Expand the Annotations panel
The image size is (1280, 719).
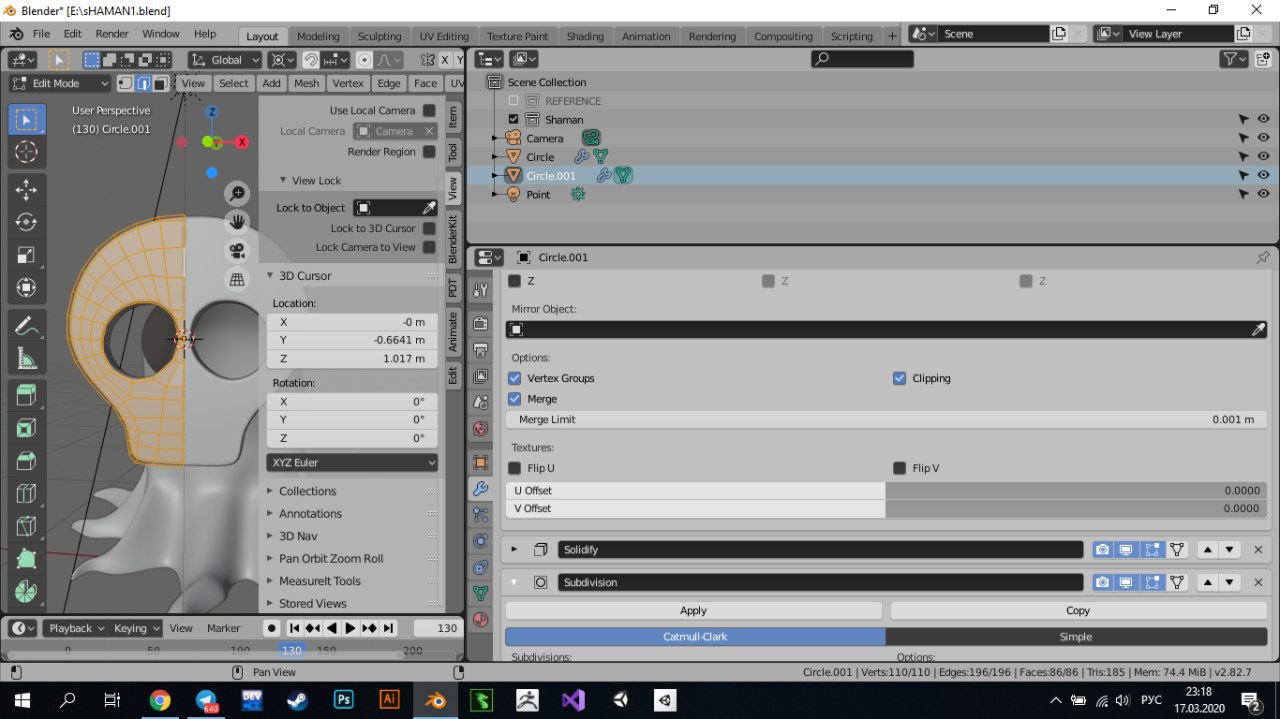coord(270,514)
